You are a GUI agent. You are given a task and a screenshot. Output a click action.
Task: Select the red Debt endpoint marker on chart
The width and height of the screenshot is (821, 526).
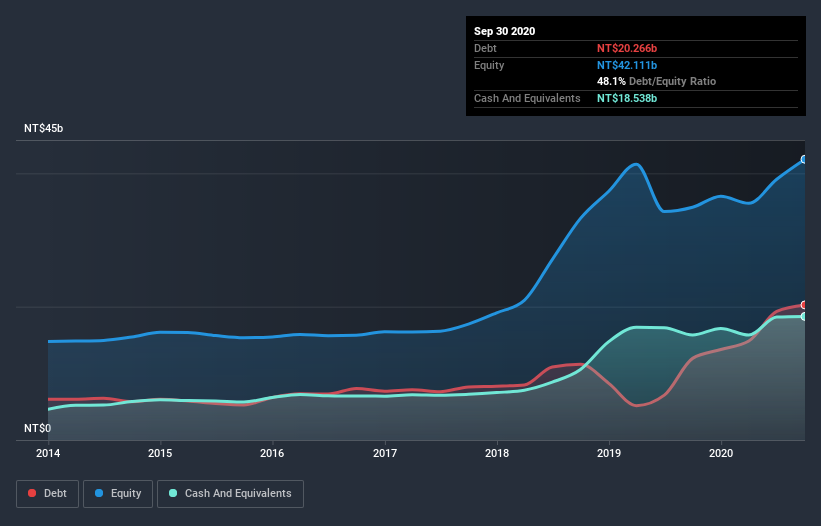(804, 305)
